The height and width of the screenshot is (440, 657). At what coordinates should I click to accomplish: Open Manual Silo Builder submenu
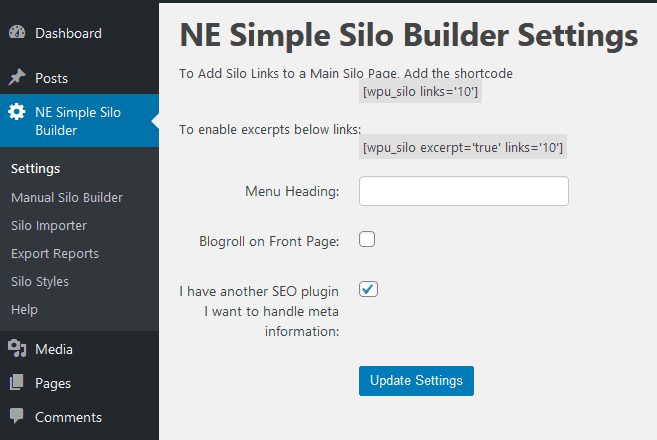point(67,197)
